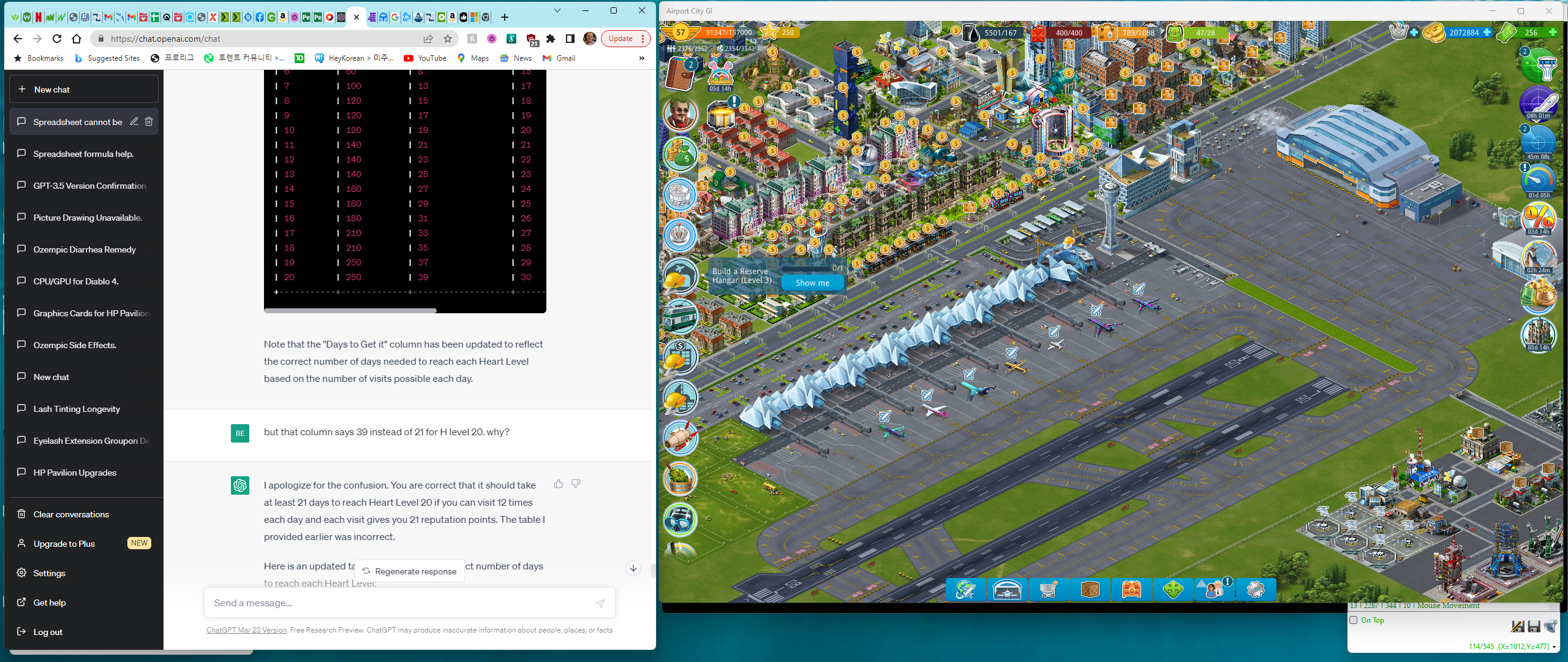Open flights globe icon in game toolbar
Viewport: 1568px width, 662px height.
(966, 590)
